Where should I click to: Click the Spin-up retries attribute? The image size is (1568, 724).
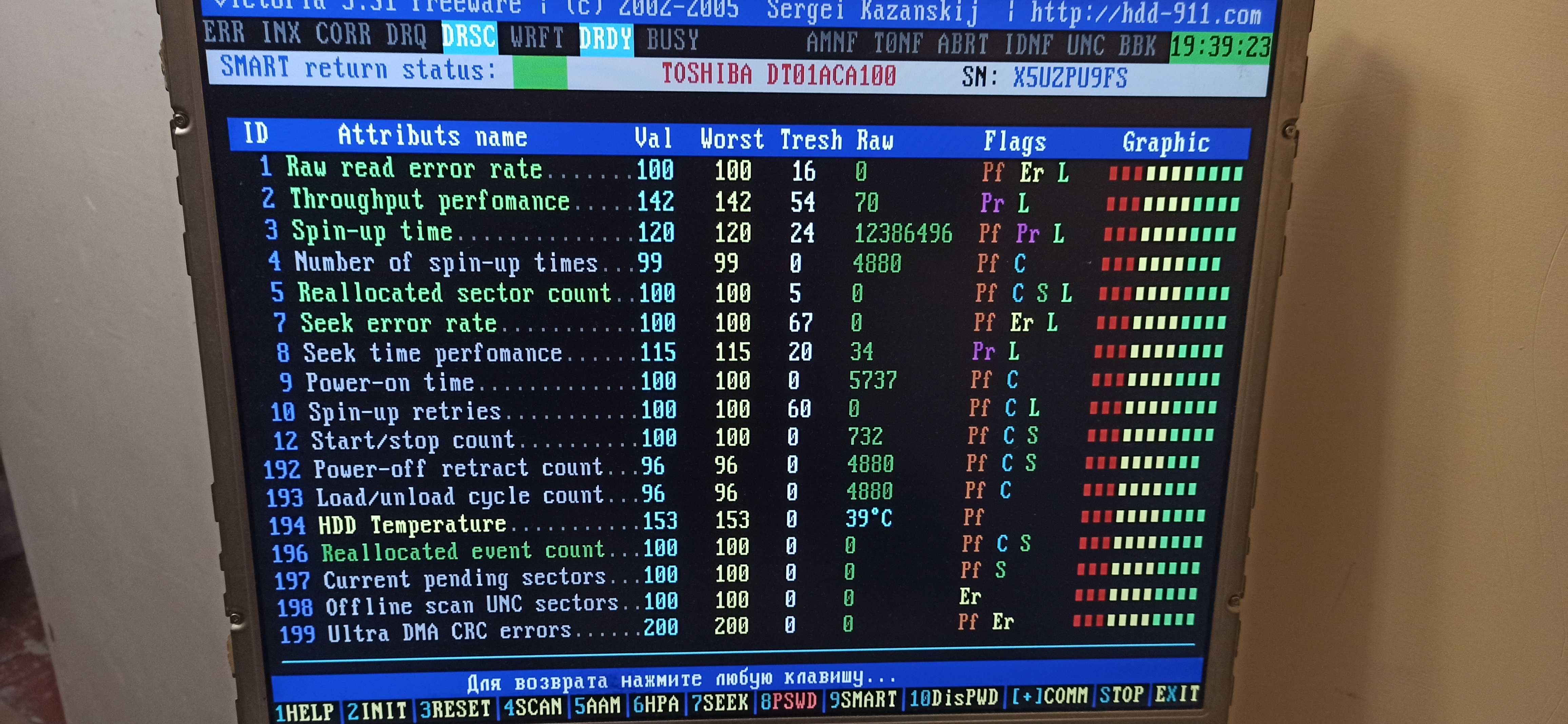(405, 411)
